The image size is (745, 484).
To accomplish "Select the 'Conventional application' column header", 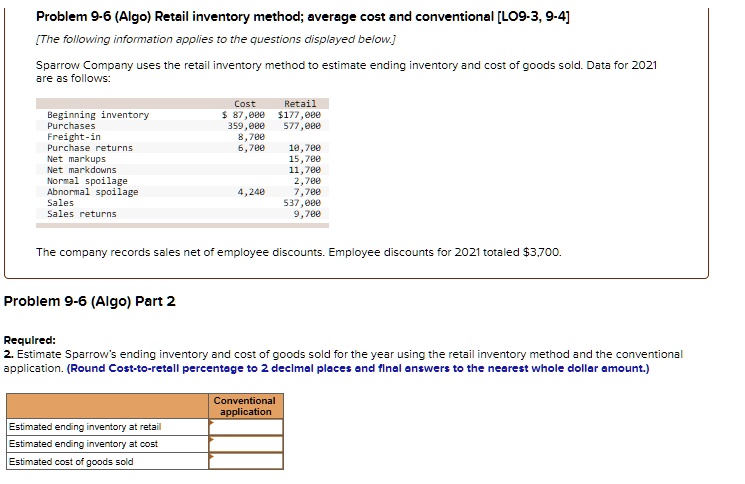I will (x=245, y=406).
